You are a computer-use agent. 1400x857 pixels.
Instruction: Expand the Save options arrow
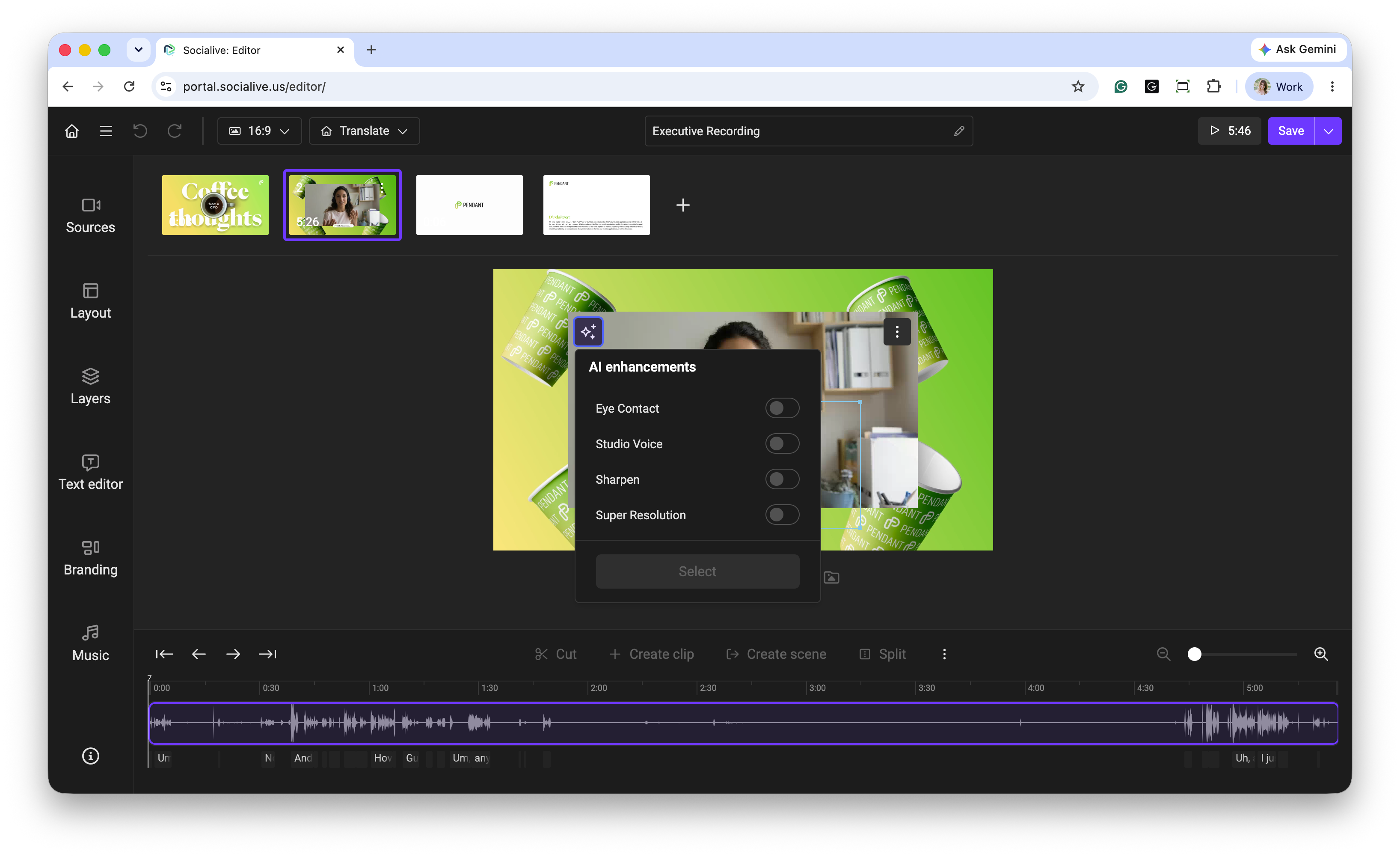(1329, 131)
